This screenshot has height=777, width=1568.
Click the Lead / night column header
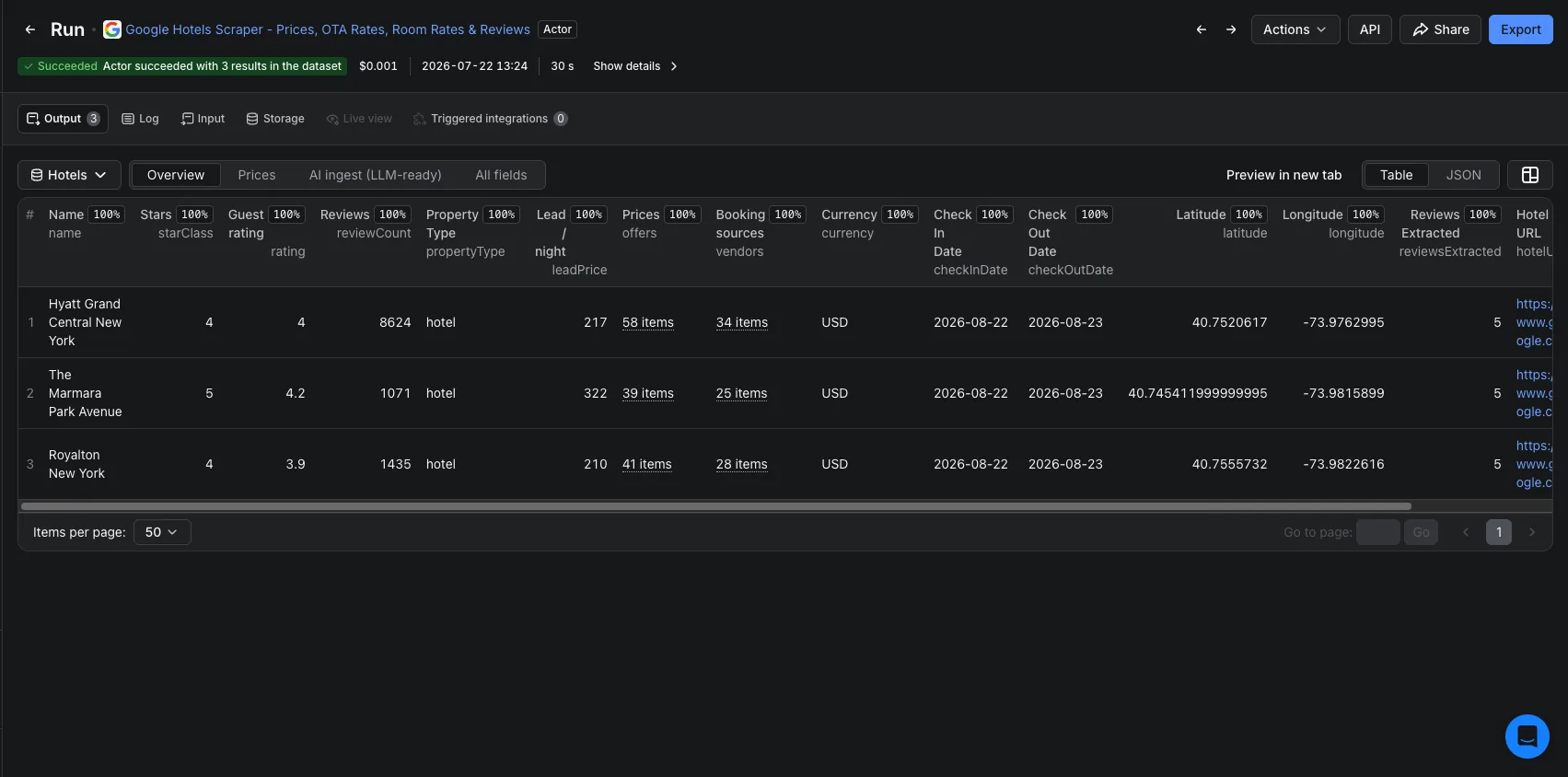571,242
